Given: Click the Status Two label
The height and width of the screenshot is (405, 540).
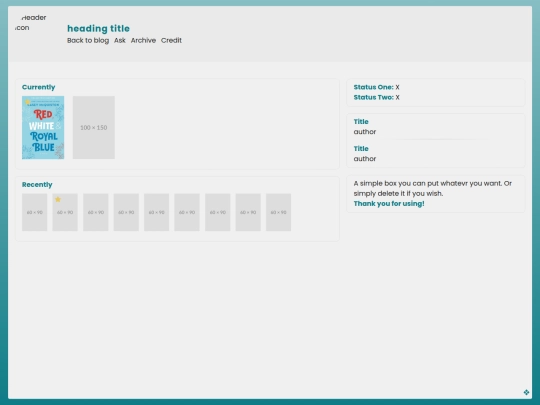Looking at the screenshot, I should [x=373, y=97].
